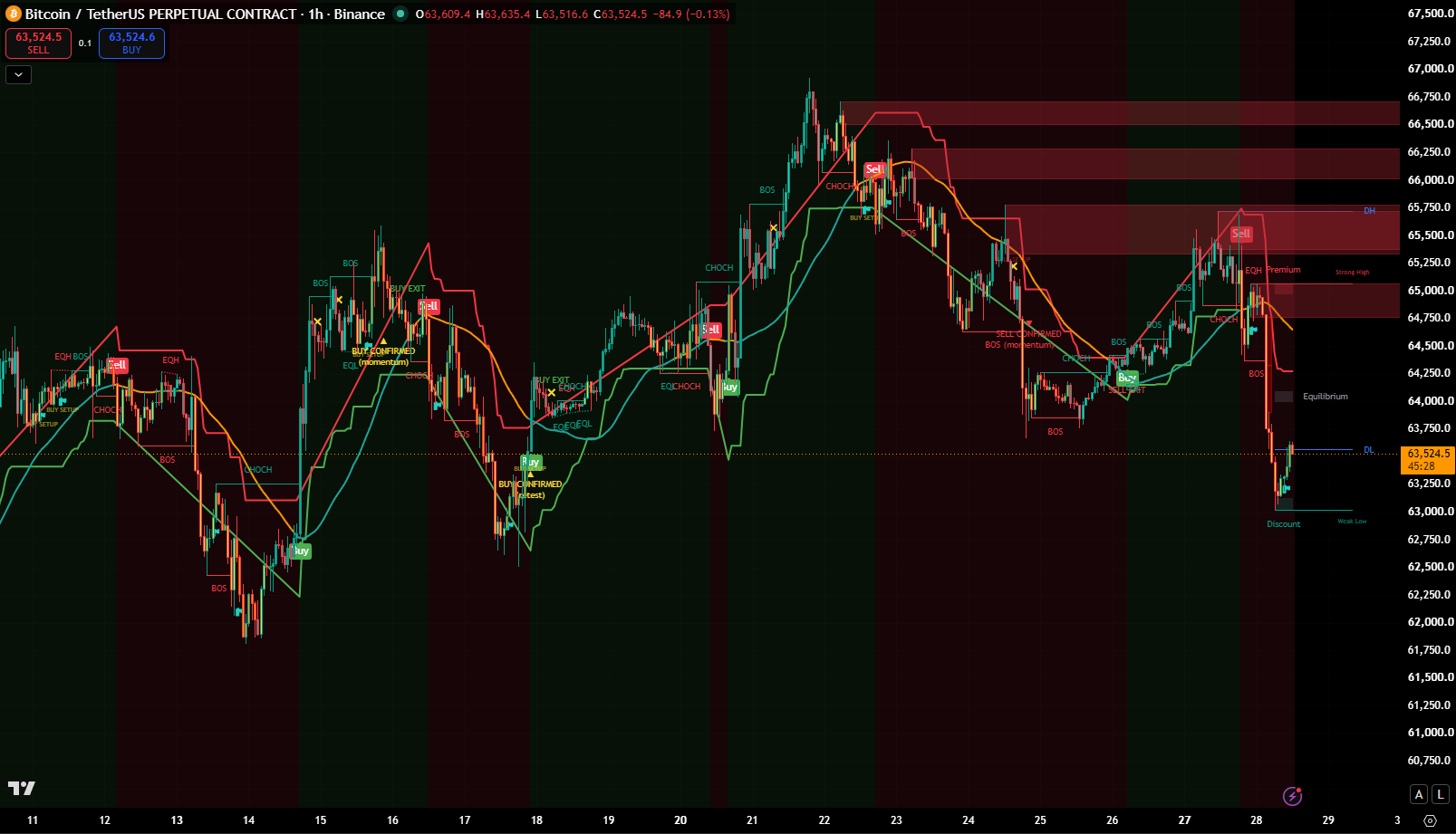Viewport: 1456px width, 834px height.
Task: Click the Buy signal label near date 26
Action: point(1127,378)
